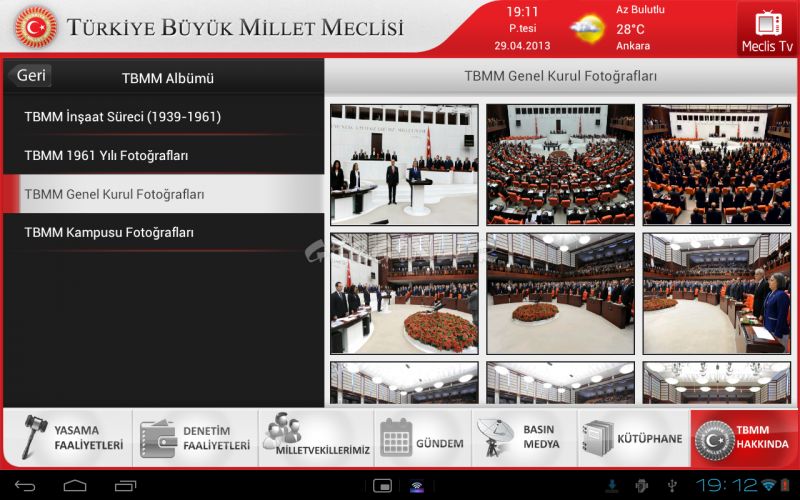Open first-row right assembly photo

coord(716,165)
